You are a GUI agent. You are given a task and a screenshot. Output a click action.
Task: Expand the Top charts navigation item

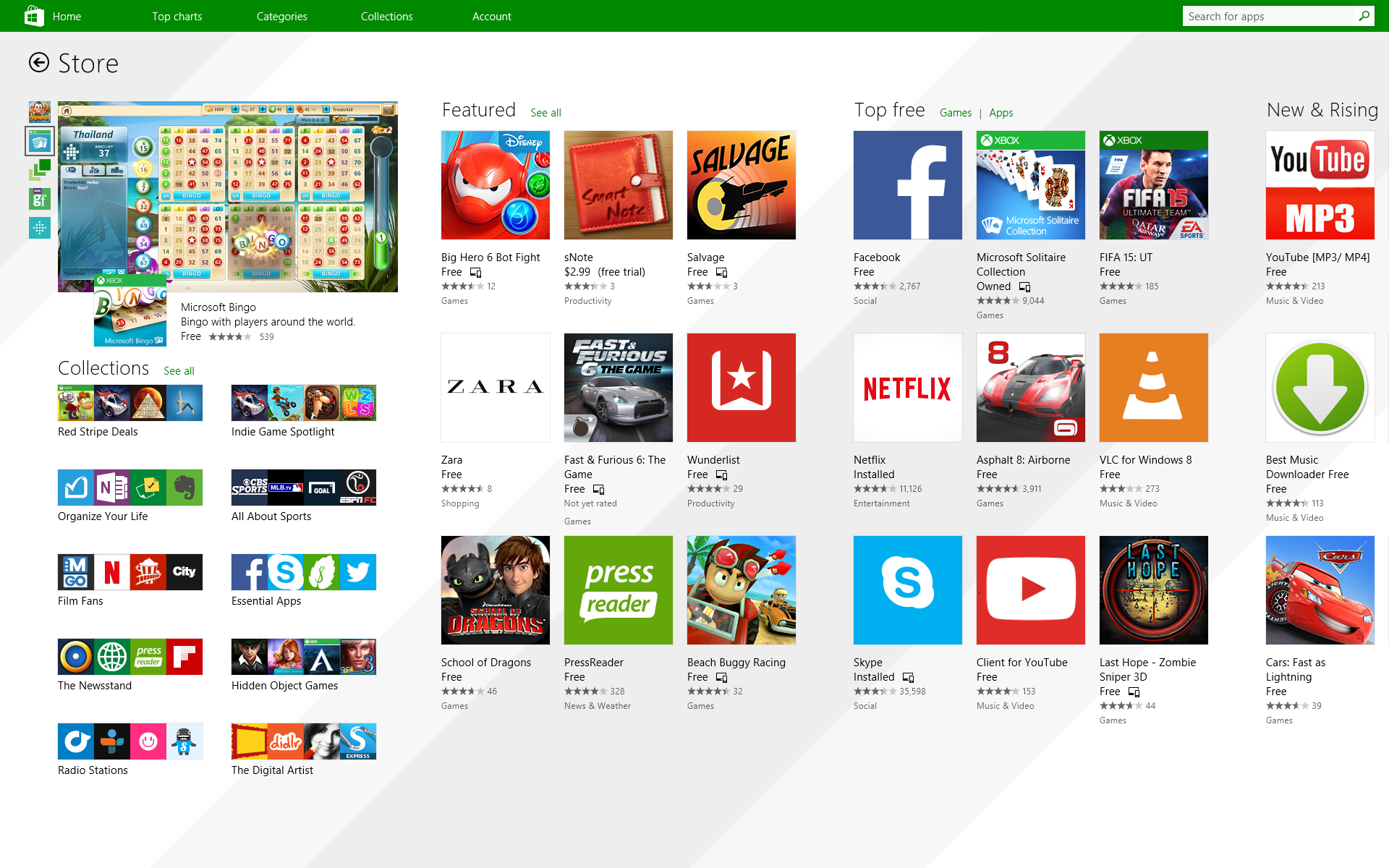(x=175, y=15)
